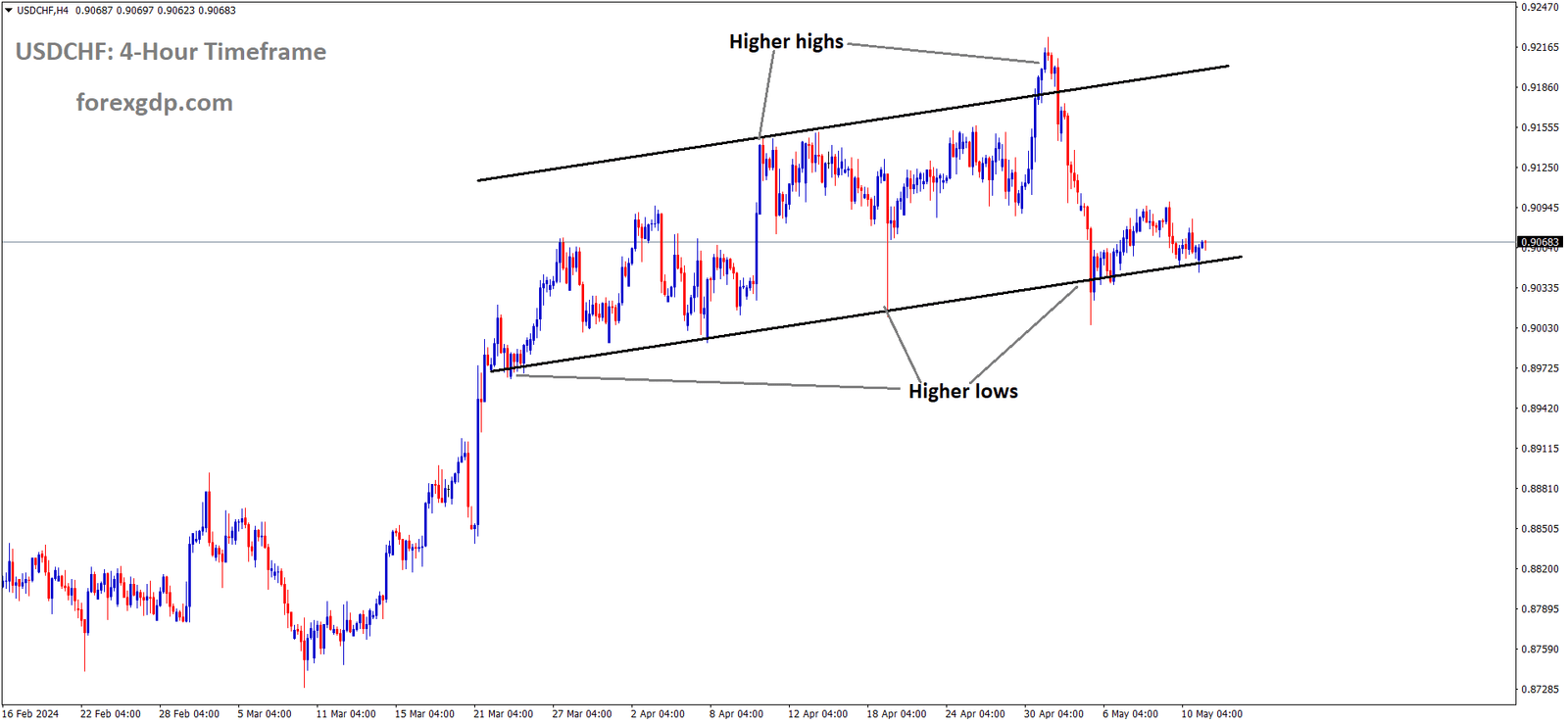Click the 11 Mar 04:00 date label
Viewport: 1568px width, 724px height.
(x=346, y=714)
